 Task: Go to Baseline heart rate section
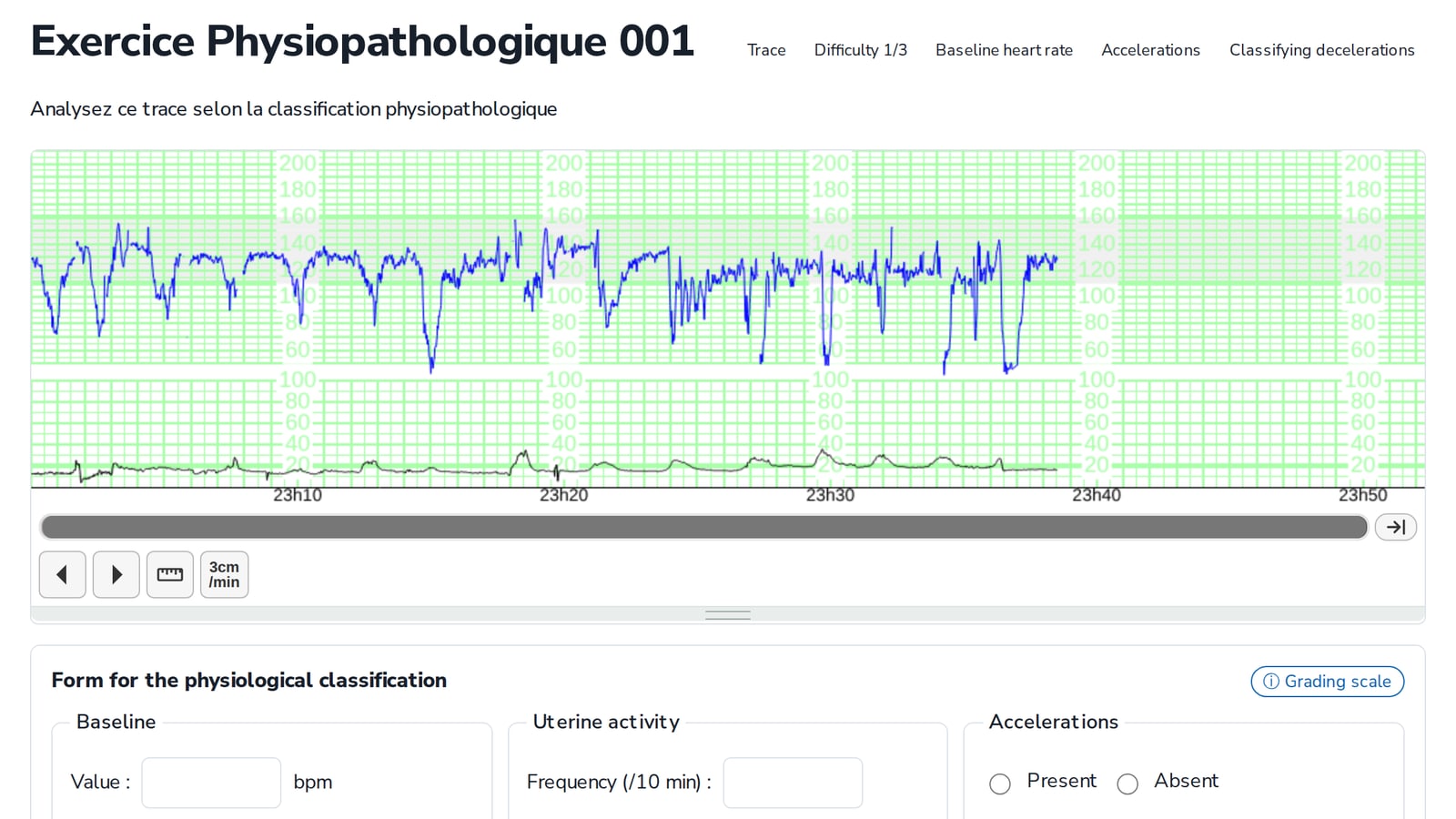[1004, 50]
